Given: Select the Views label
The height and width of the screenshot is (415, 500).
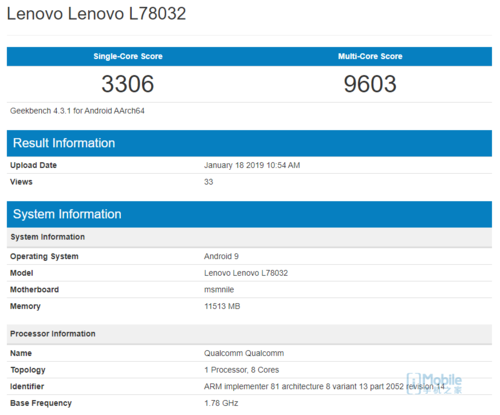Looking at the screenshot, I should [x=21, y=182].
